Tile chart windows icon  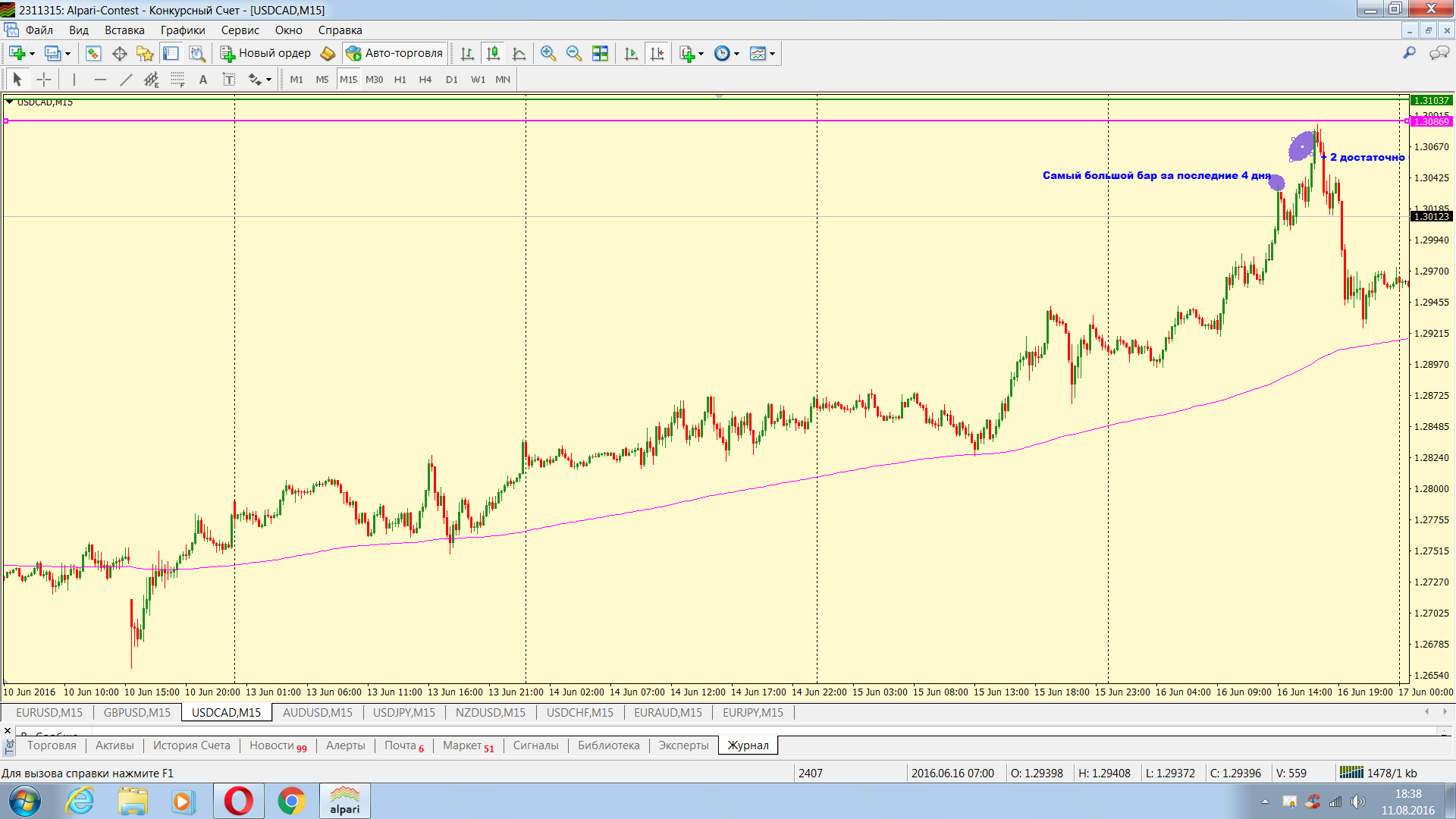(600, 53)
